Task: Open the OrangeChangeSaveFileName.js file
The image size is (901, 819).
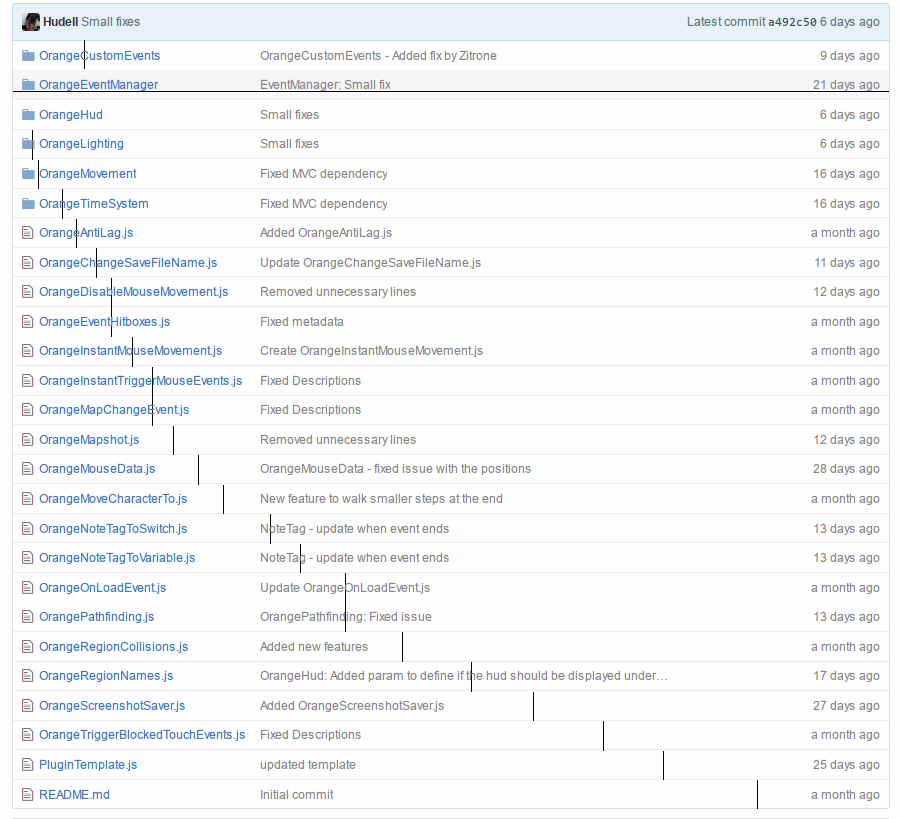Action: click(128, 263)
